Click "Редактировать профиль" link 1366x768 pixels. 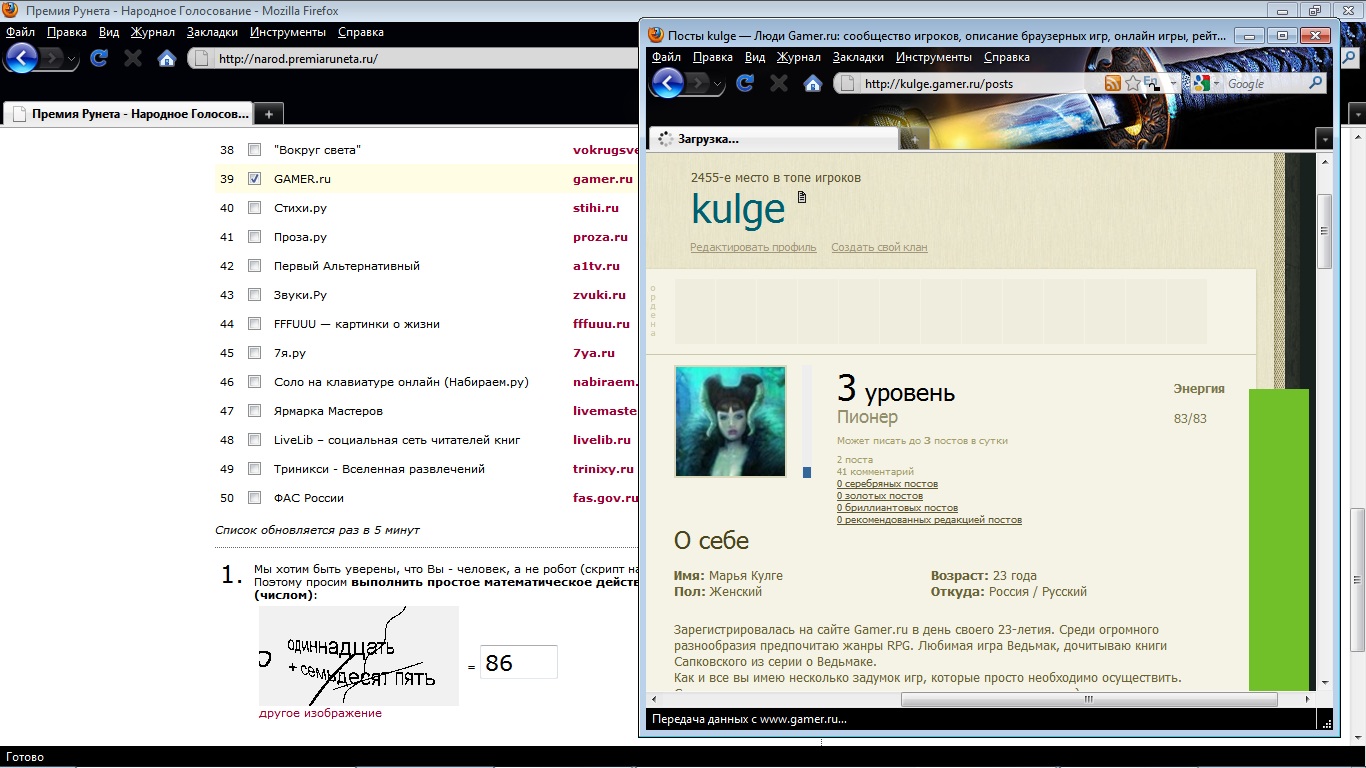click(x=753, y=247)
